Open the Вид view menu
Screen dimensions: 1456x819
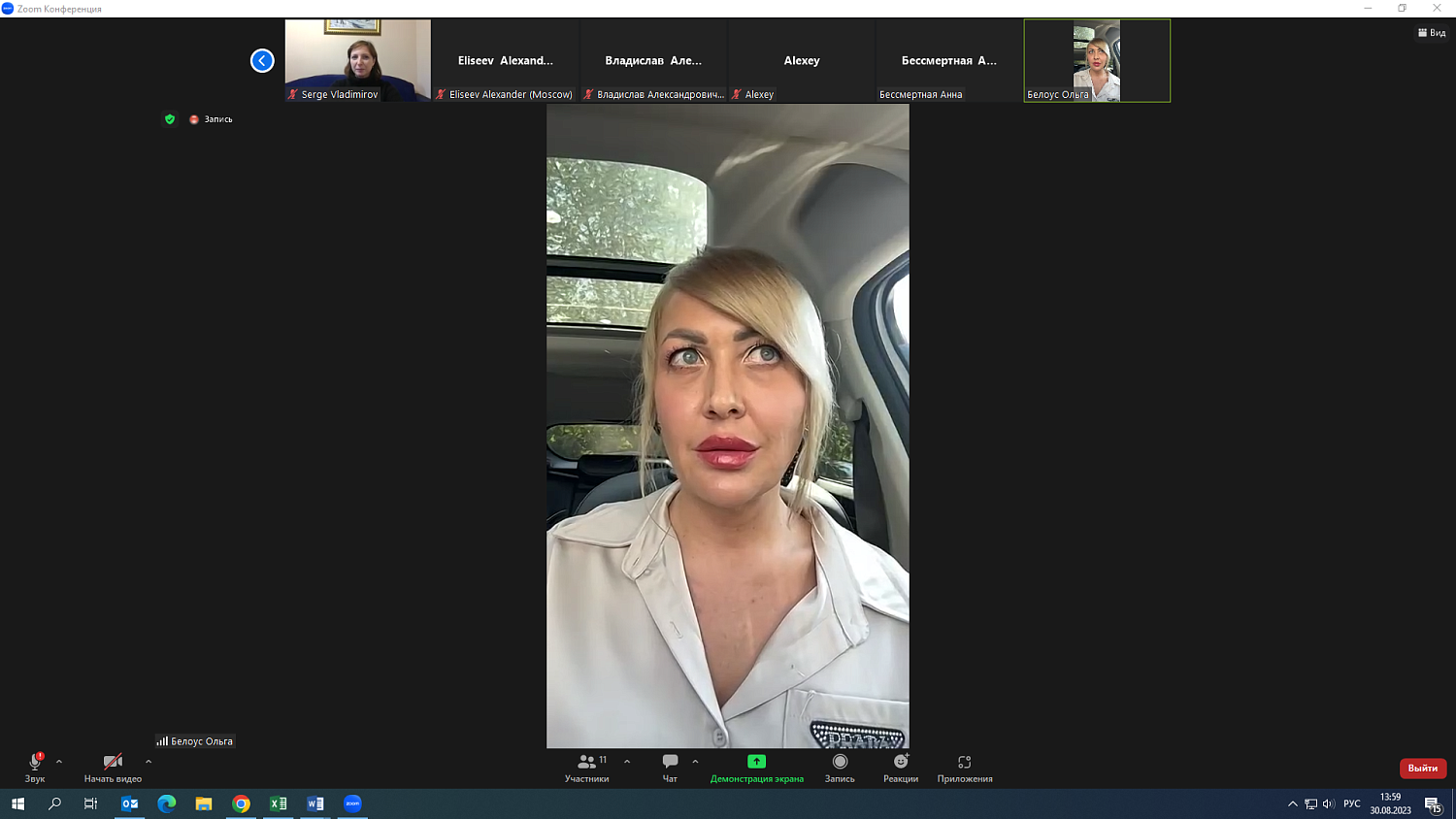point(1432,33)
